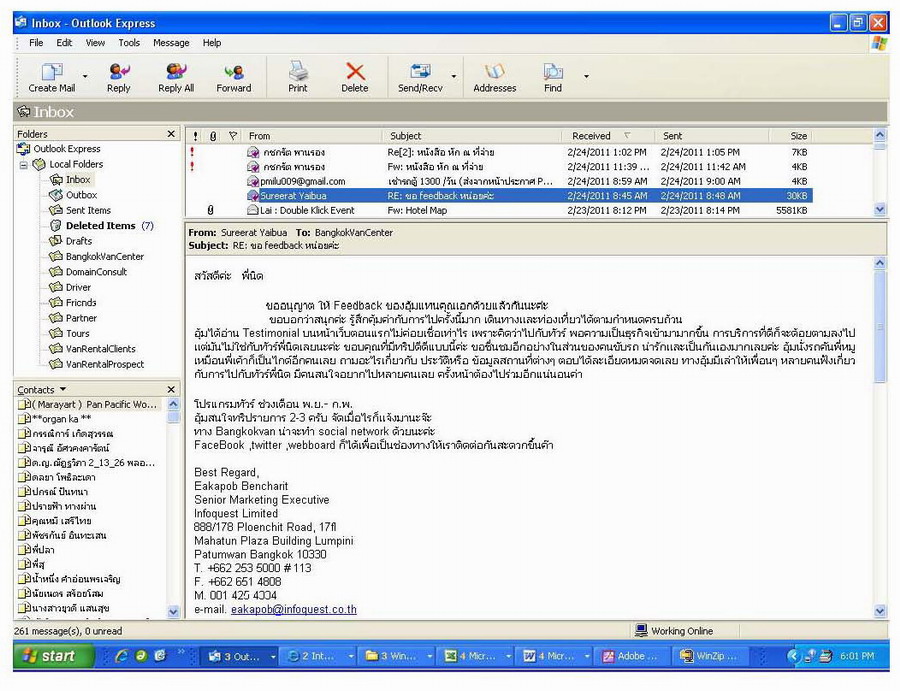Open the File menu
Screen dimensions: 900x691
36,42
